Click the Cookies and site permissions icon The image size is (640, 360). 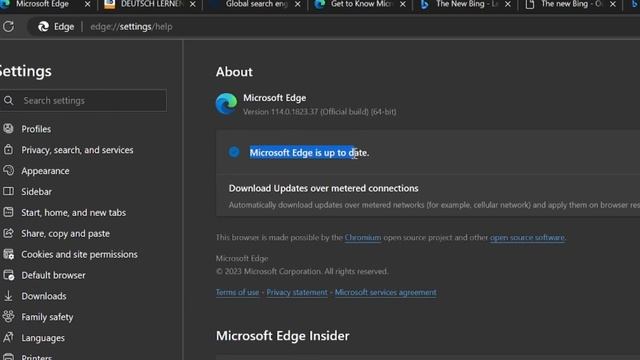(x=8, y=254)
